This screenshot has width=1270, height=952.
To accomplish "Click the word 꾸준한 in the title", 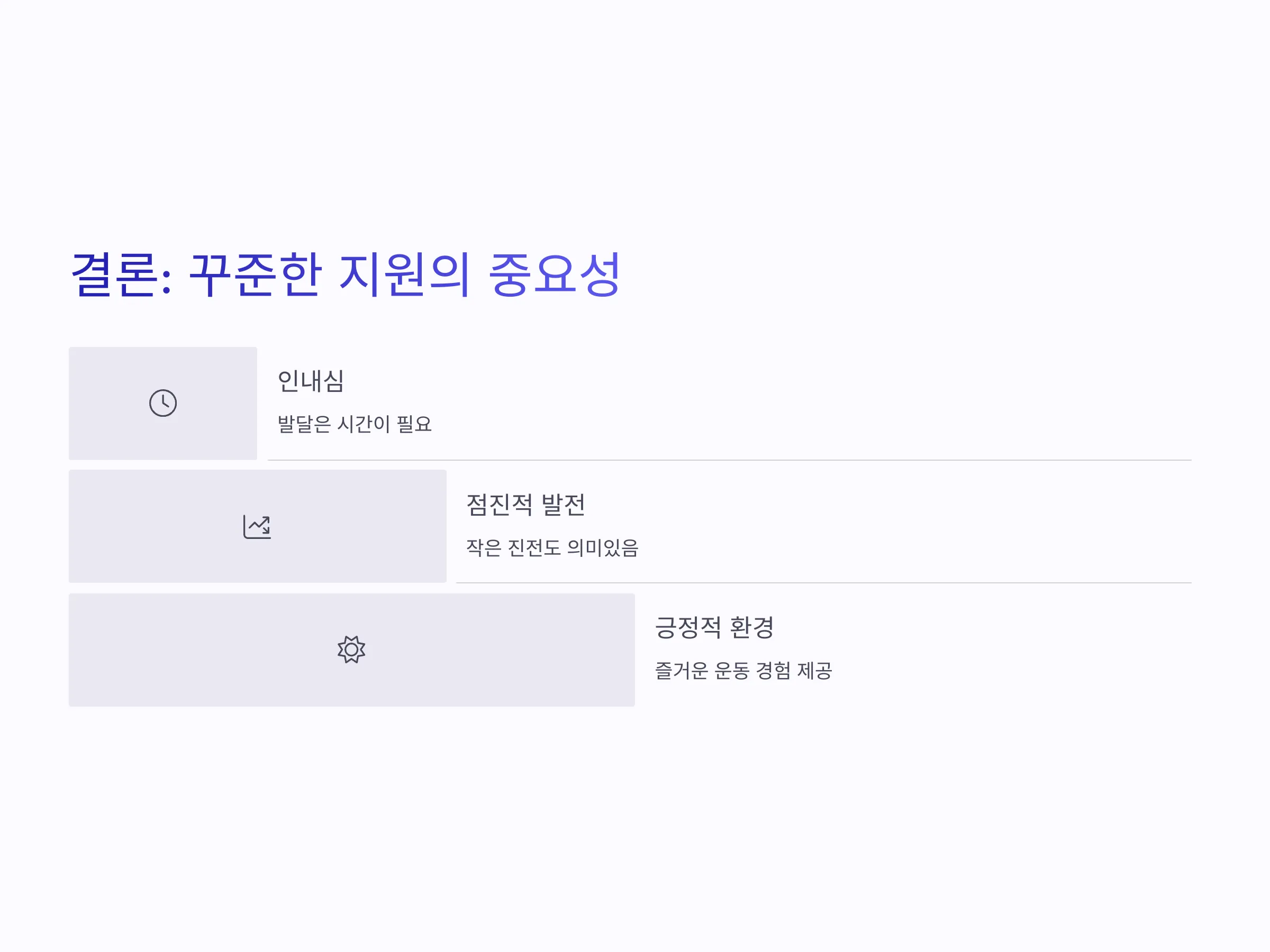I will click(255, 274).
